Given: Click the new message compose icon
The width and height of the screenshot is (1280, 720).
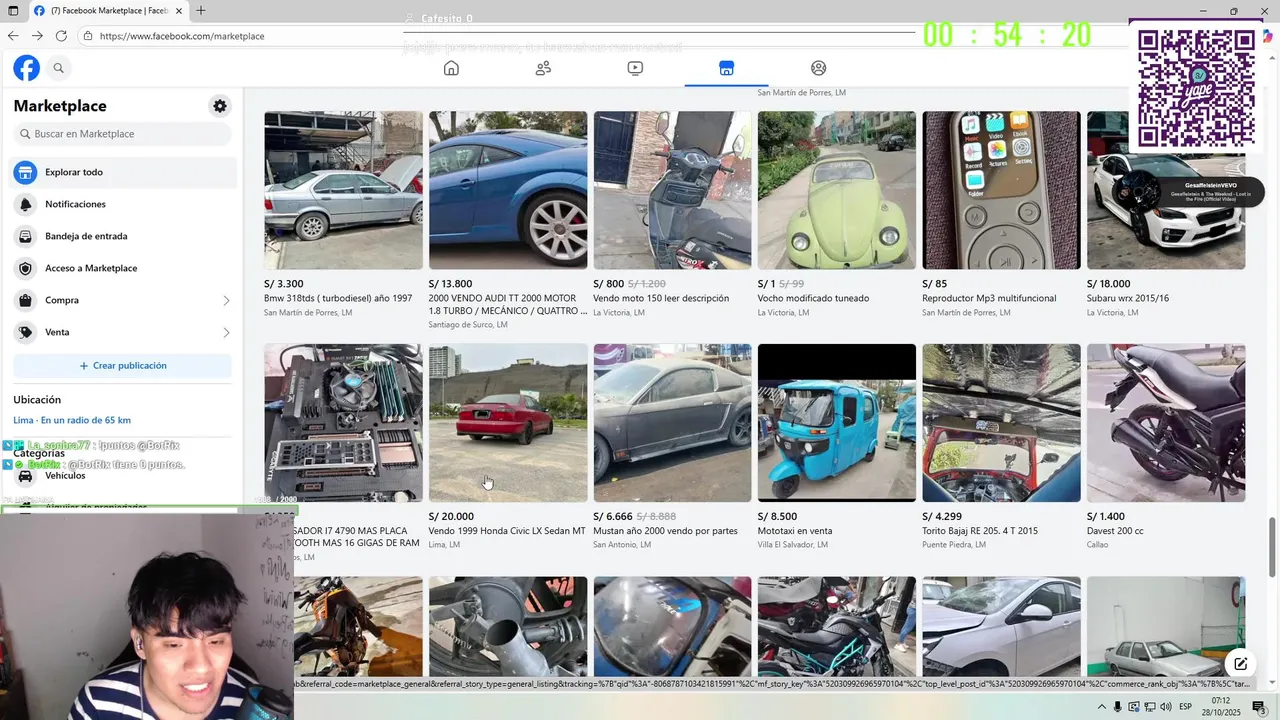Looking at the screenshot, I should (x=1240, y=664).
